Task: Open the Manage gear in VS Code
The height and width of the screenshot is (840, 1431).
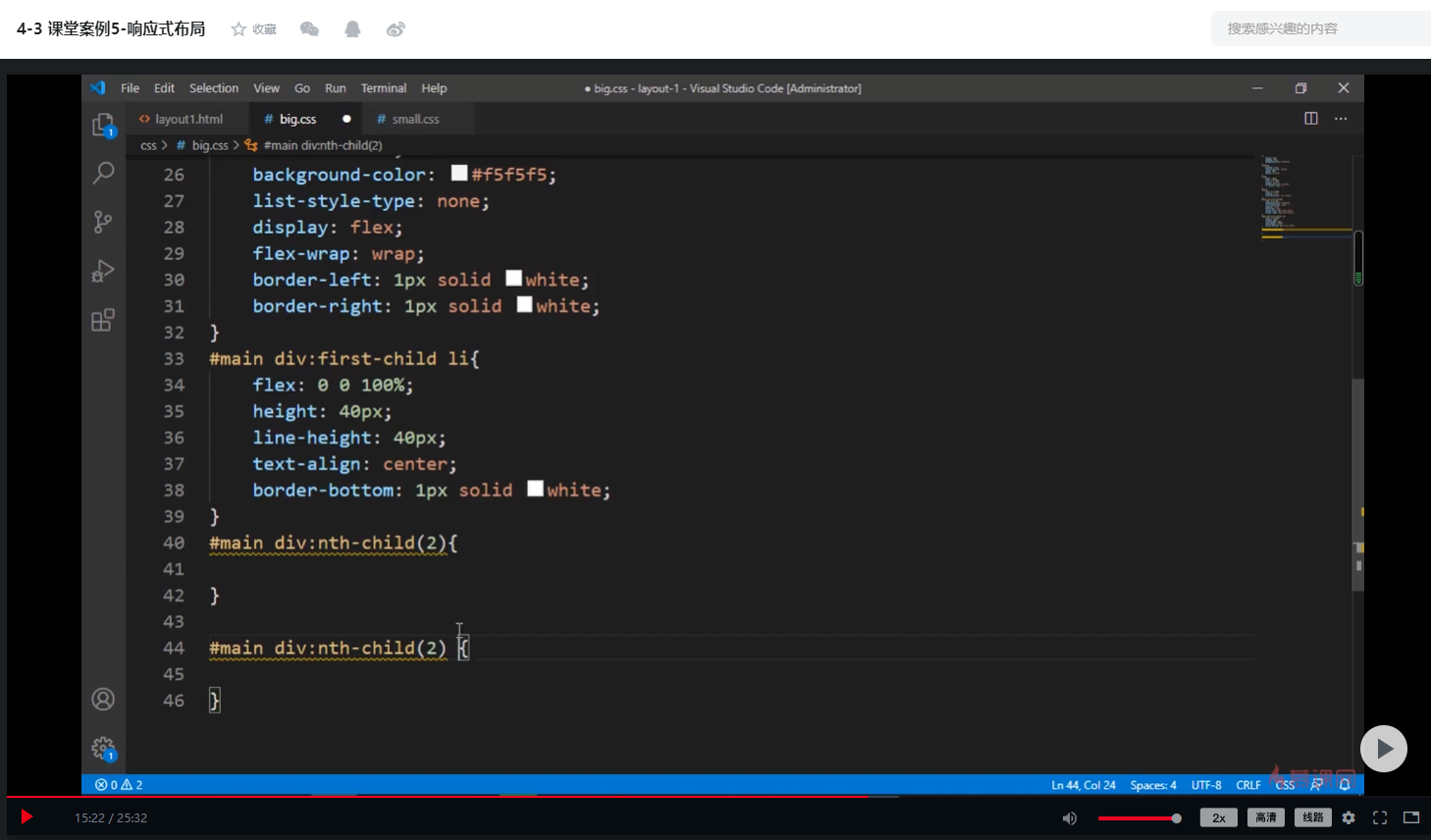Action: (103, 748)
